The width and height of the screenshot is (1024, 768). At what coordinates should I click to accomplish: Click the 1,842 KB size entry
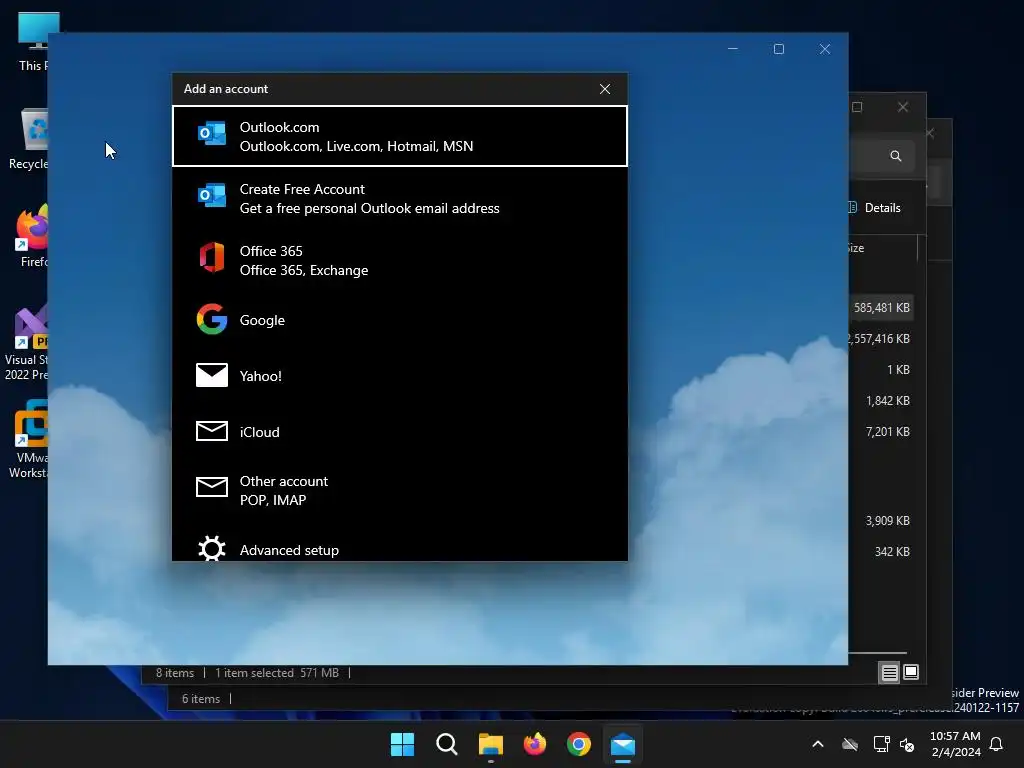coord(888,401)
